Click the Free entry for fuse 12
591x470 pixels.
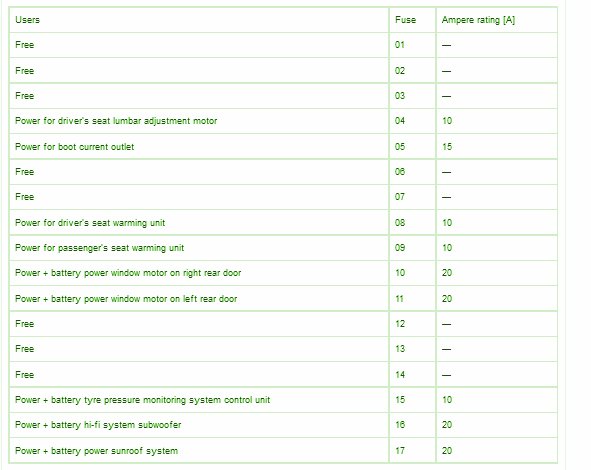coord(24,324)
